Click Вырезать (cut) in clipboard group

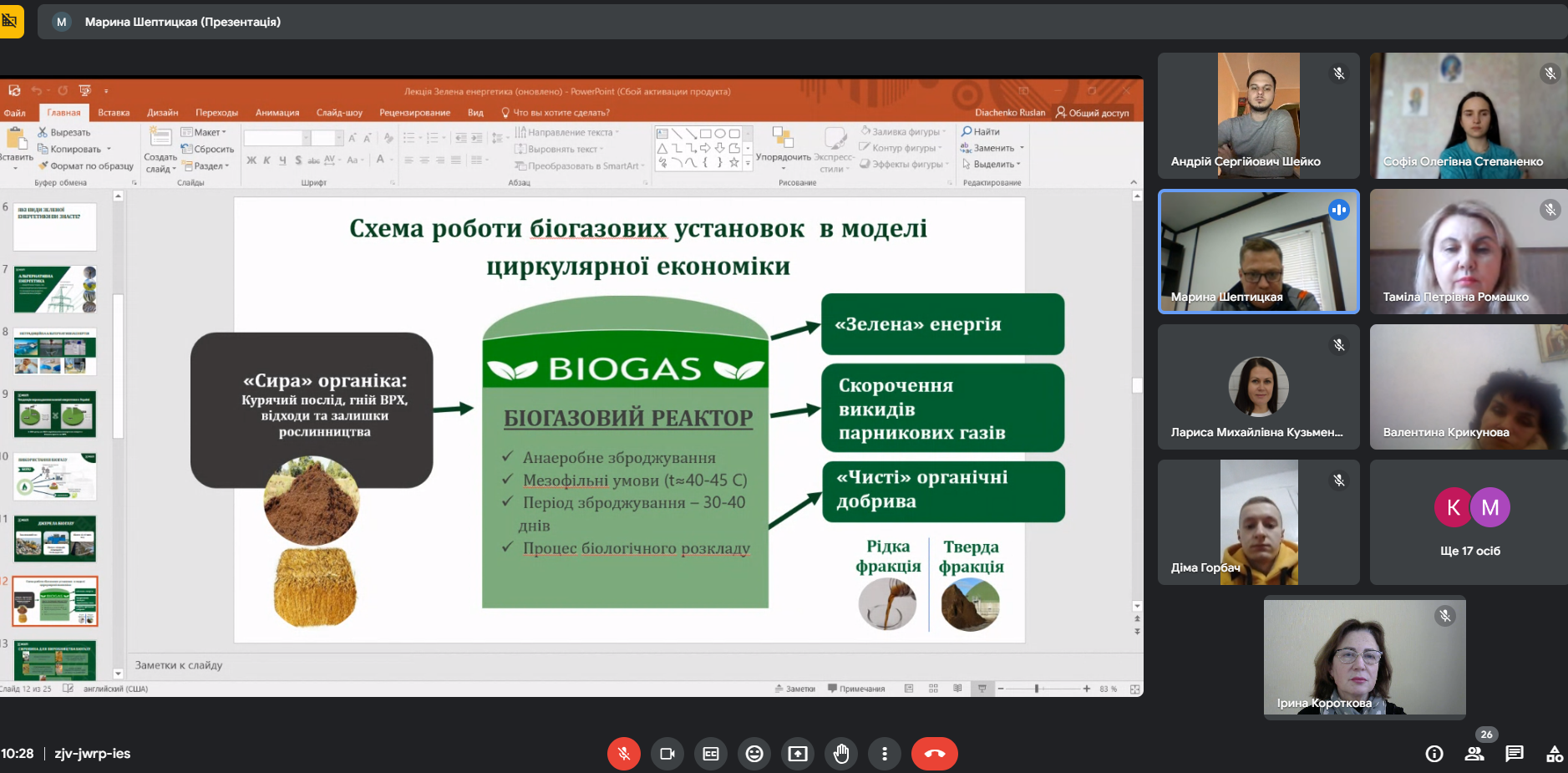tap(64, 132)
